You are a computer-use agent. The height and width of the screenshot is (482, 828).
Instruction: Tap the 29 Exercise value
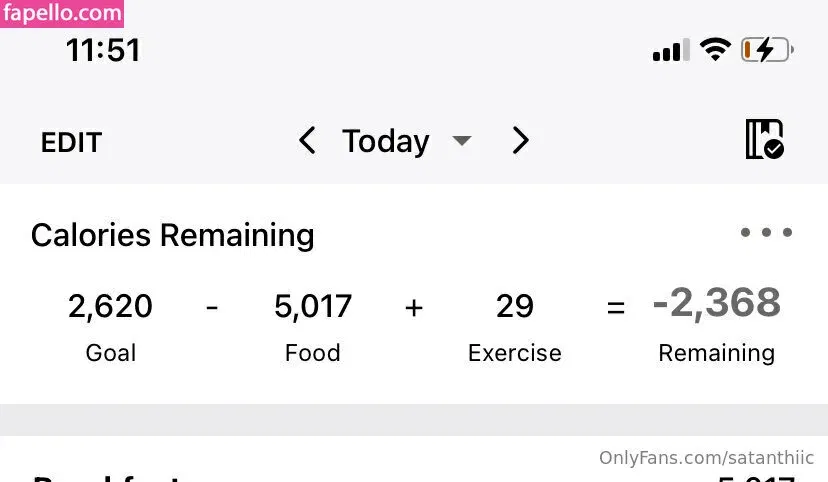514,306
